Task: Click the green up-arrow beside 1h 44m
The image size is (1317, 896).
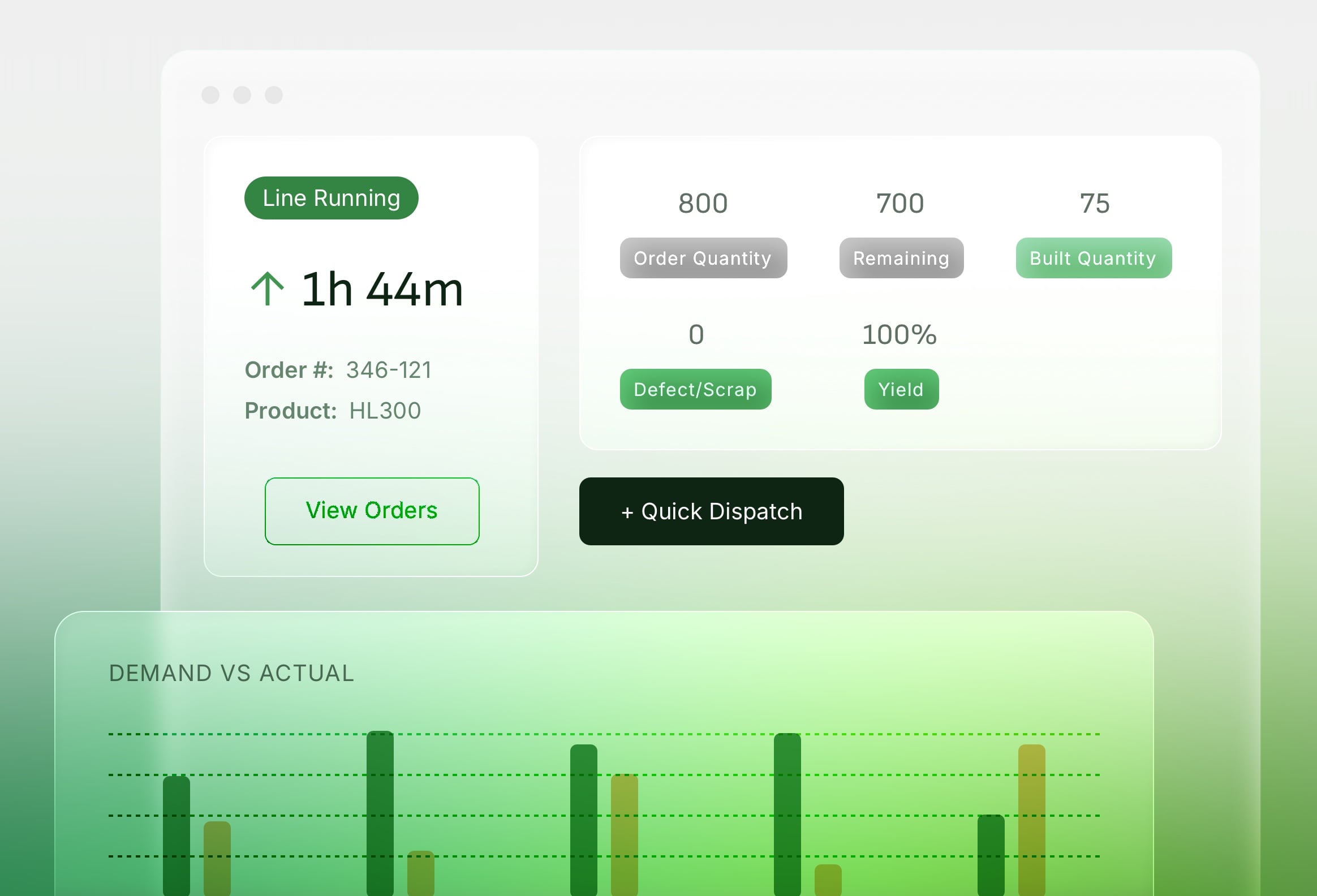Action: [x=267, y=289]
